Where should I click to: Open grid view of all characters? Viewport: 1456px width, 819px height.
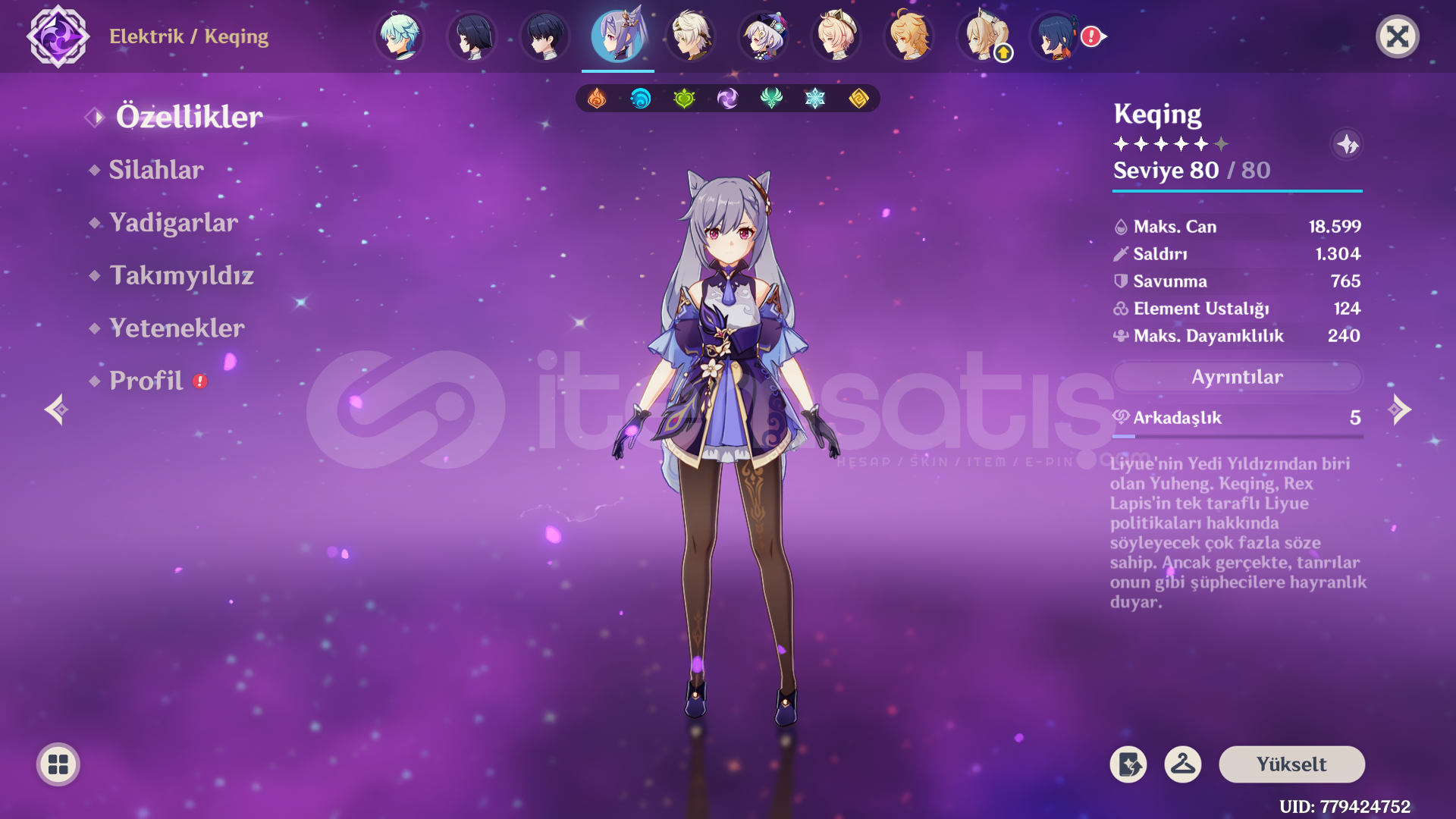tap(58, 764)
